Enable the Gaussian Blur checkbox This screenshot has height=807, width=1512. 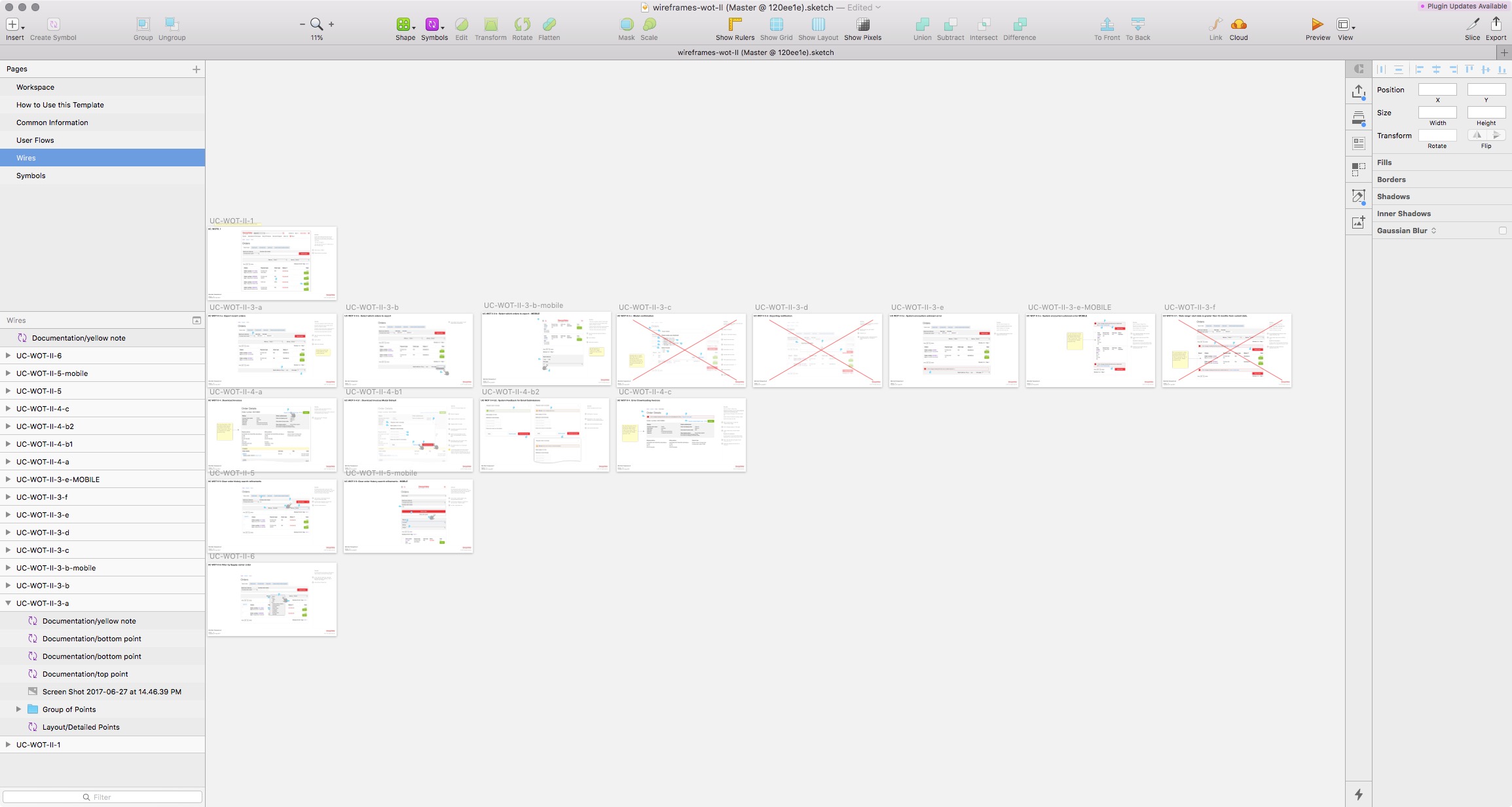(1502, 231)
